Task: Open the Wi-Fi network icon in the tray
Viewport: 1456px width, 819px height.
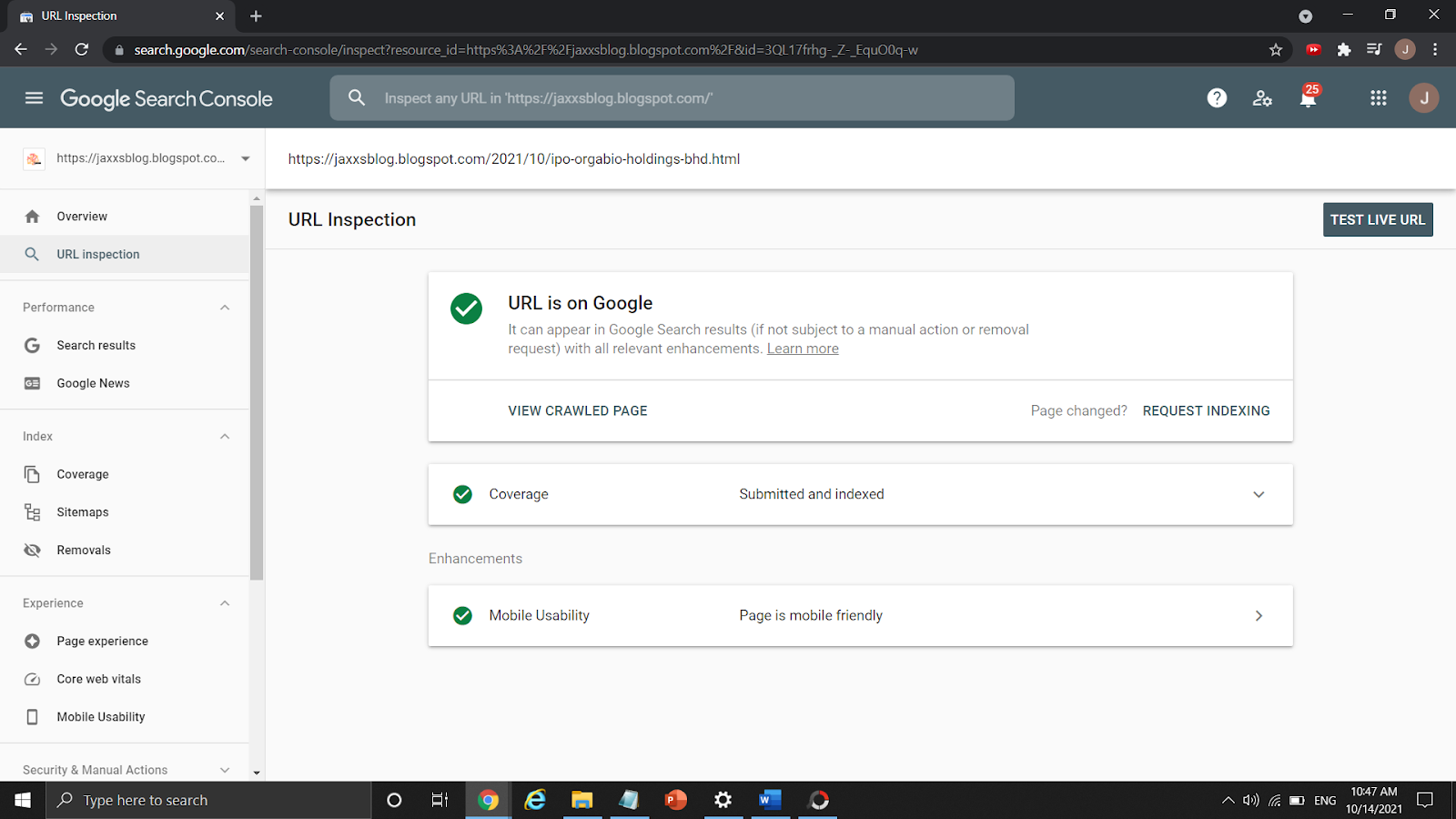Action: point(1275,800)
